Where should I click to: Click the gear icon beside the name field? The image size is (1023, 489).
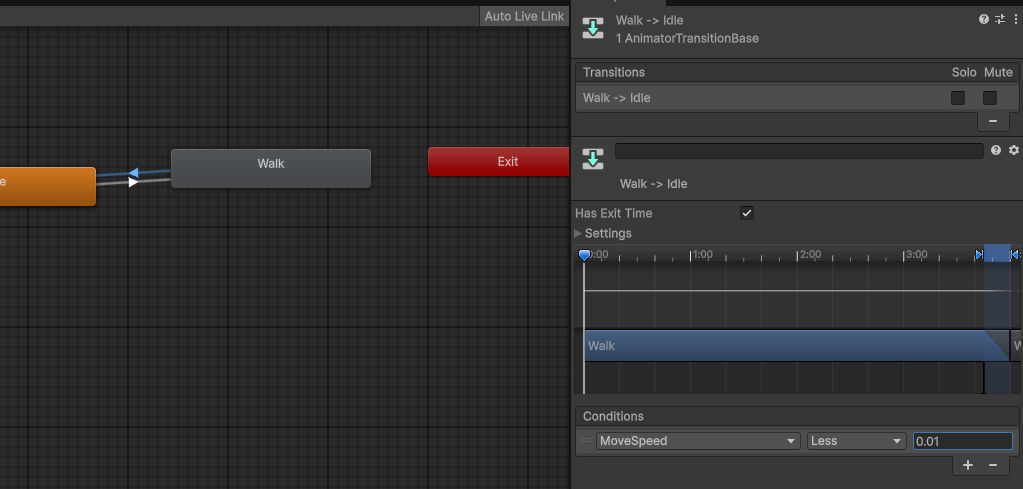pos(1014,150)
